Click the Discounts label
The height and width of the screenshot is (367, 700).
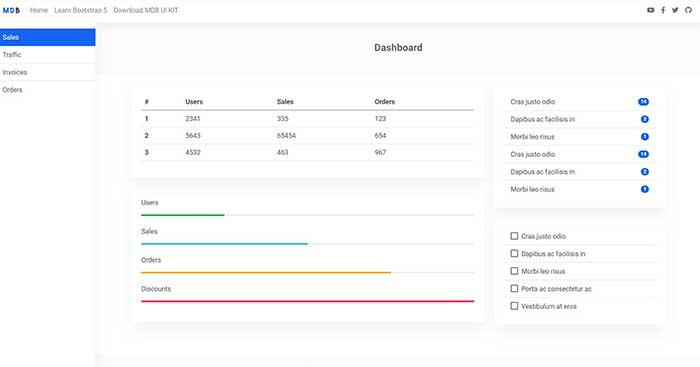(x=156, y=289)
